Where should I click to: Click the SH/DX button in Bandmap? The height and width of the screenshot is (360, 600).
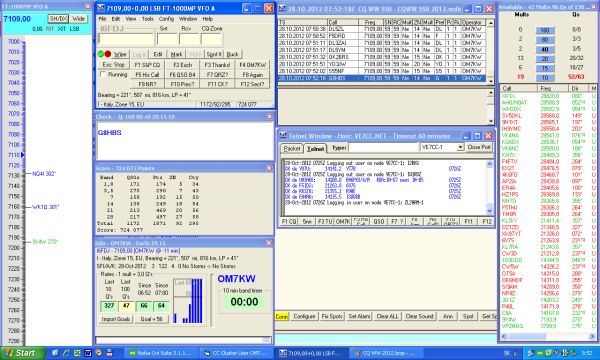(58, 19)
